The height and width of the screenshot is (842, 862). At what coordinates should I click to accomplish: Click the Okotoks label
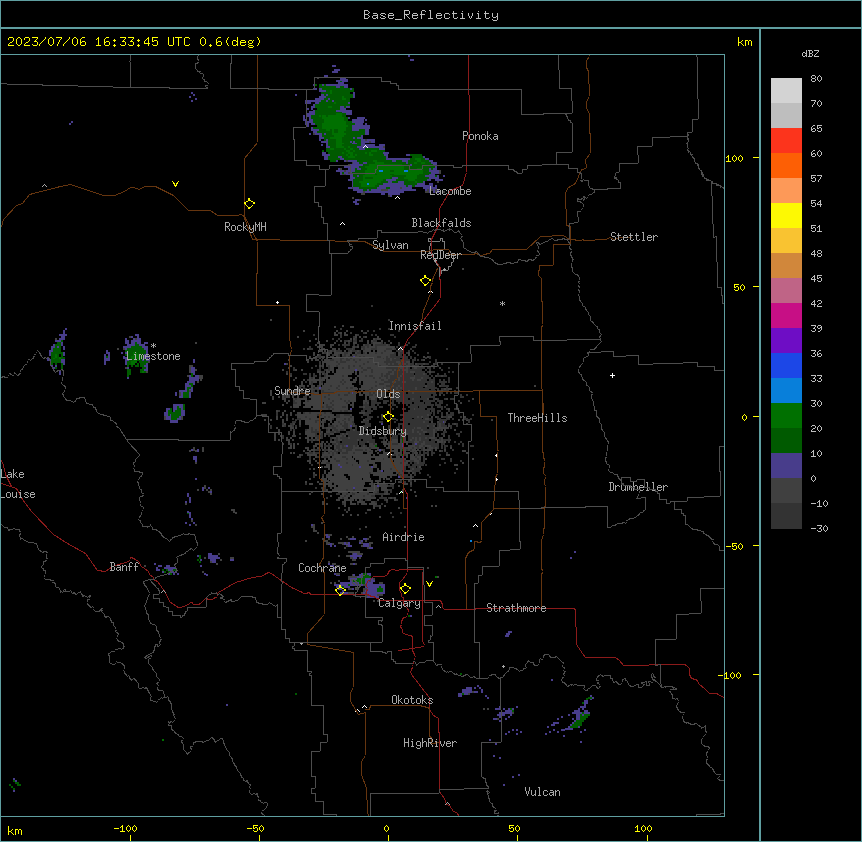point(412,700)
